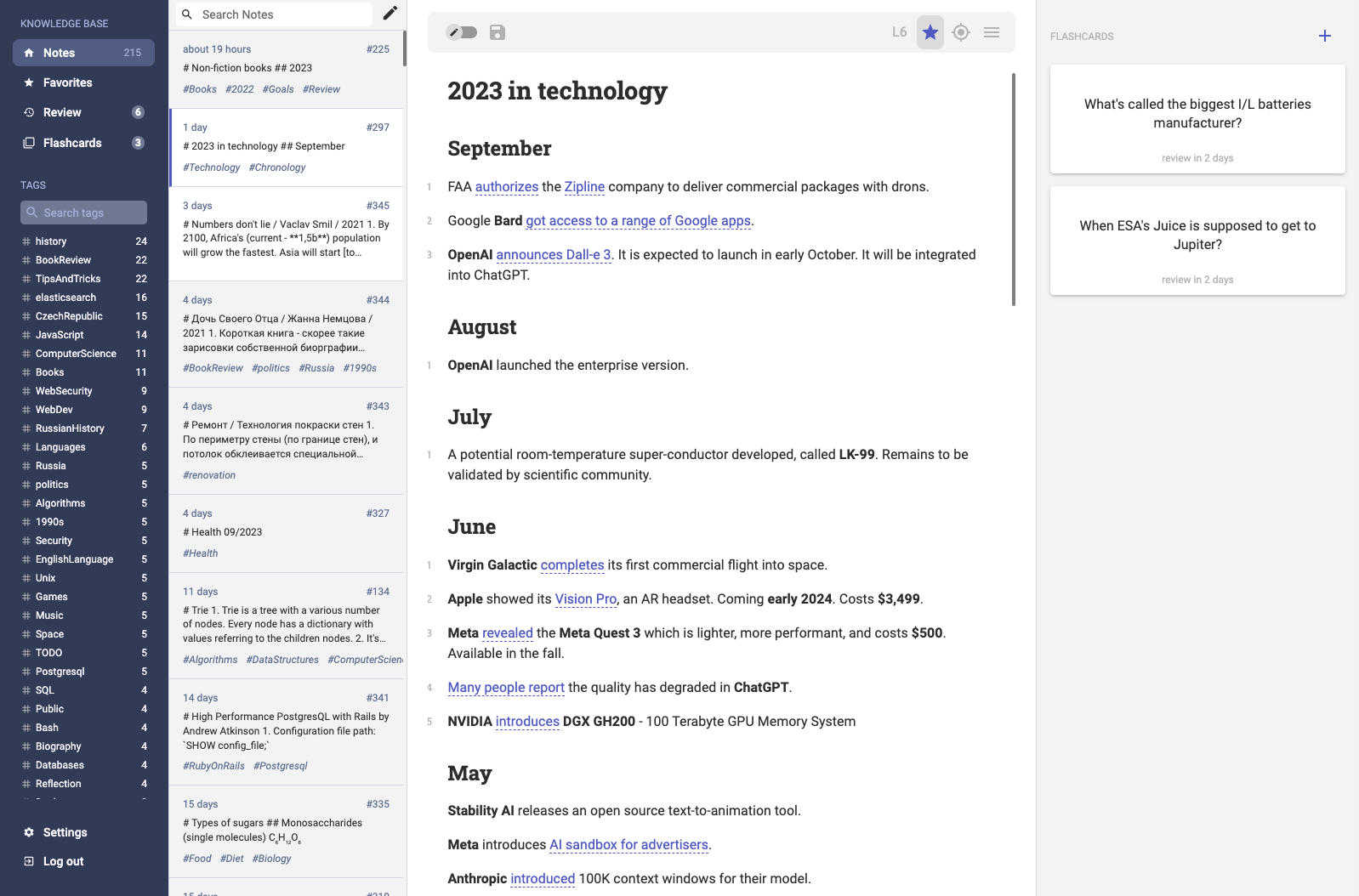Image resolution: width=1359 pixels, height=896 pixels.
Task: Follow the Zipline link
Action: click(584, 187)
